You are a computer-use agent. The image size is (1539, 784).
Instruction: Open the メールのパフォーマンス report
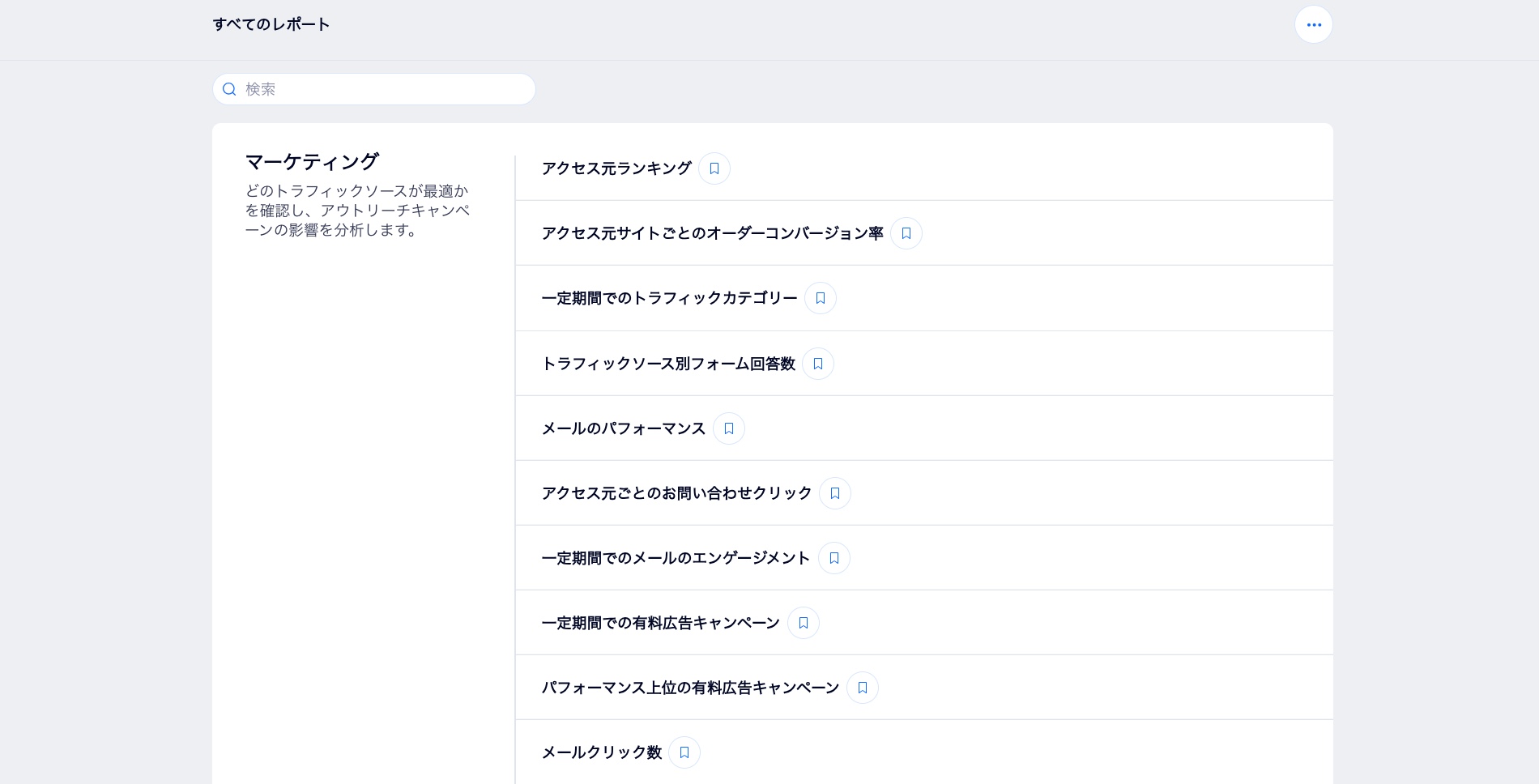[x=624, y=428]
